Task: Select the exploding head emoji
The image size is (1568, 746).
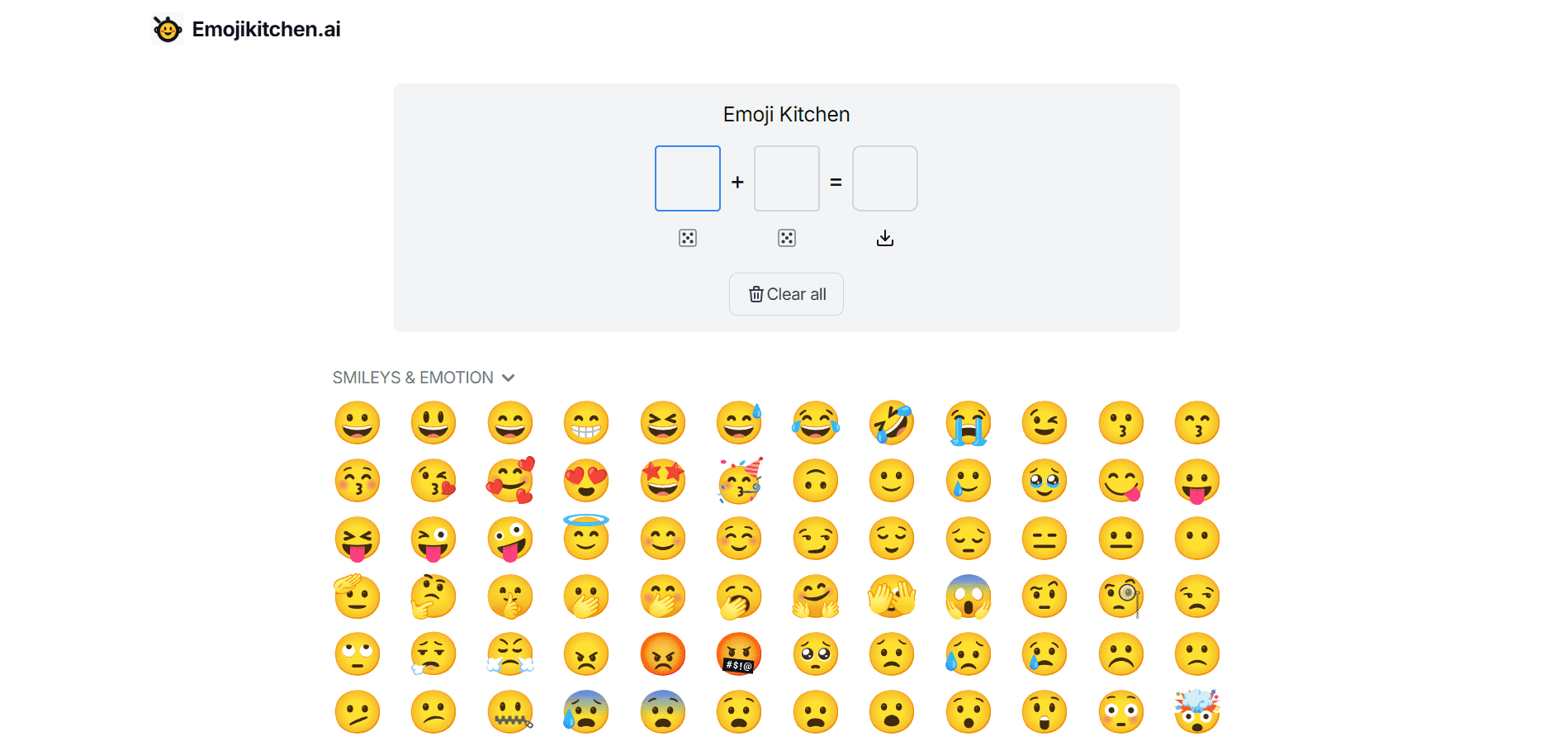Action: (1197, 711)
